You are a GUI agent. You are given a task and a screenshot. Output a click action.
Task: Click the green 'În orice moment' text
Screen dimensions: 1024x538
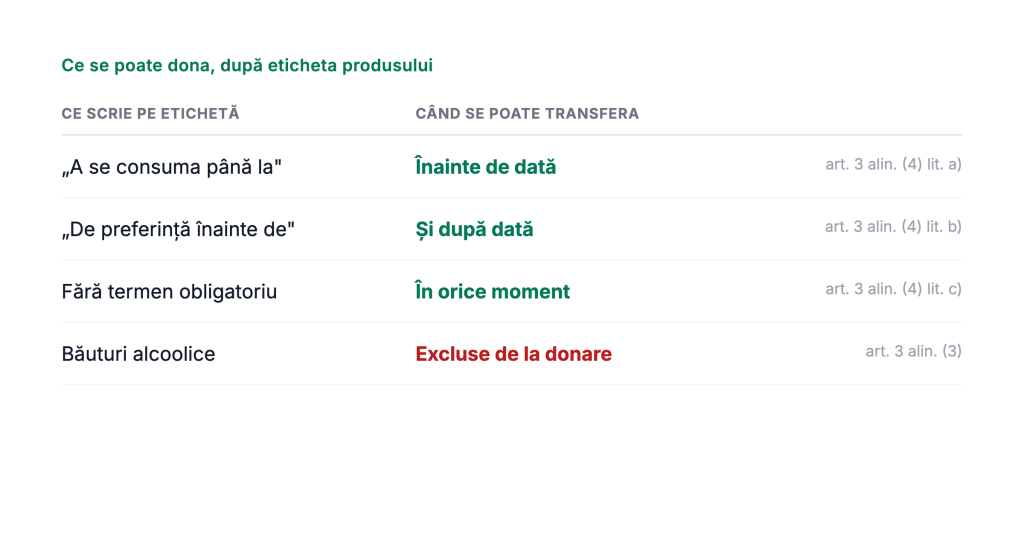pyautogui.click(x=492, y=291)
